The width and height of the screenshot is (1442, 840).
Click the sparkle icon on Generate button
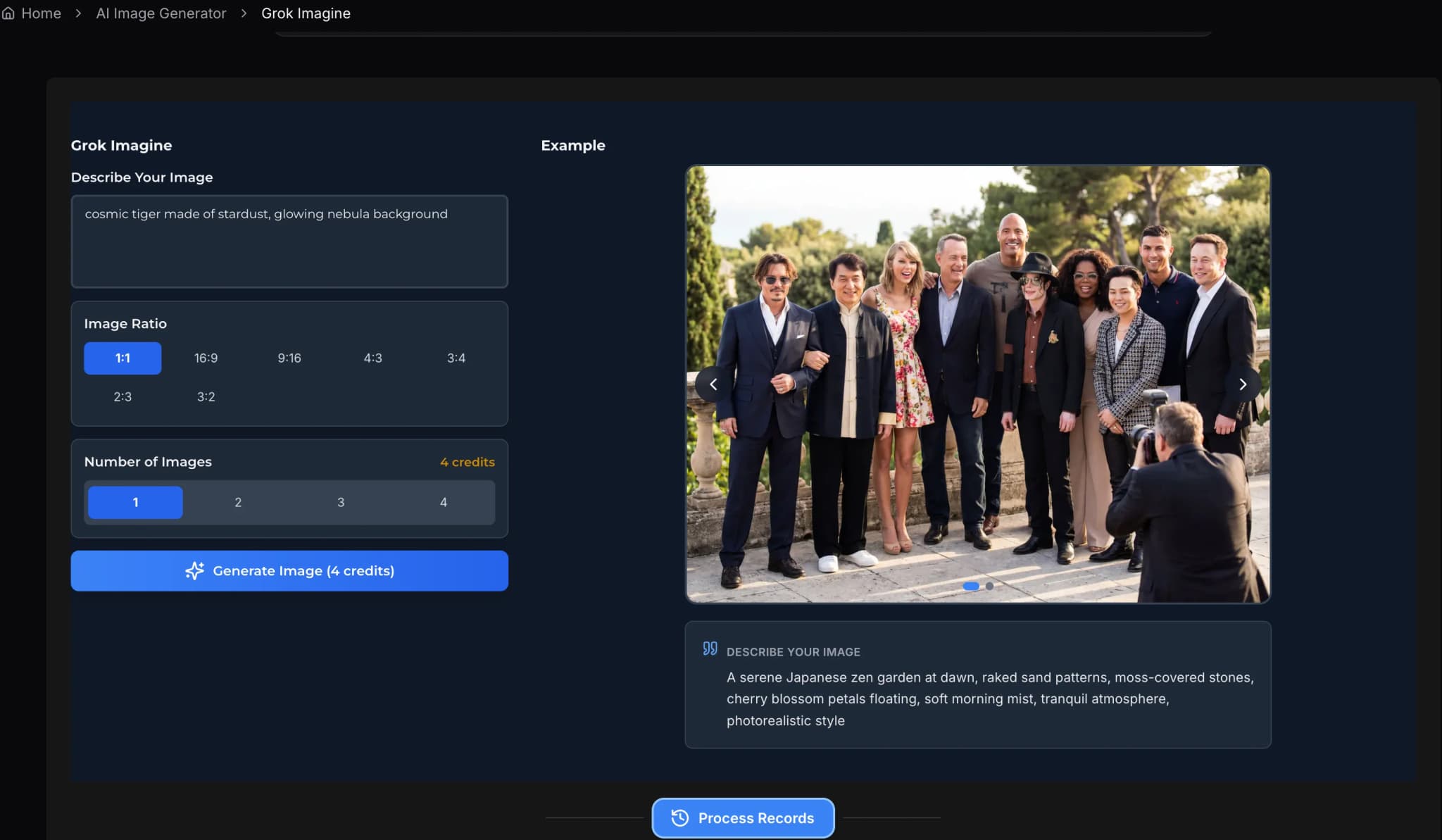pyautogui.click(x=194, y=571)
